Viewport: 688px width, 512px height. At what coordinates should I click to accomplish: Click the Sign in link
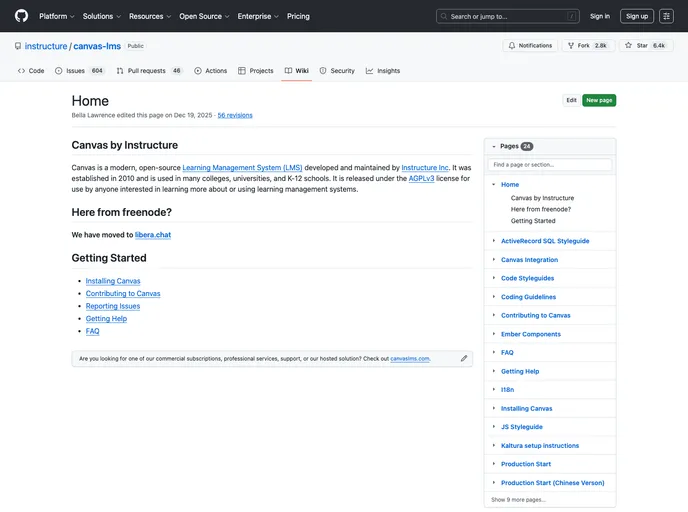[600, 16]
